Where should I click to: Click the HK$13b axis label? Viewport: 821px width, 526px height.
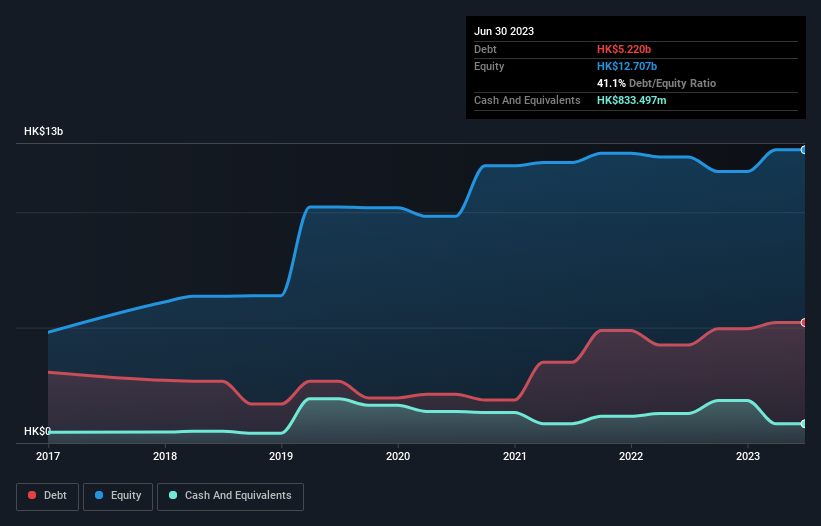[x=43, y=131]
